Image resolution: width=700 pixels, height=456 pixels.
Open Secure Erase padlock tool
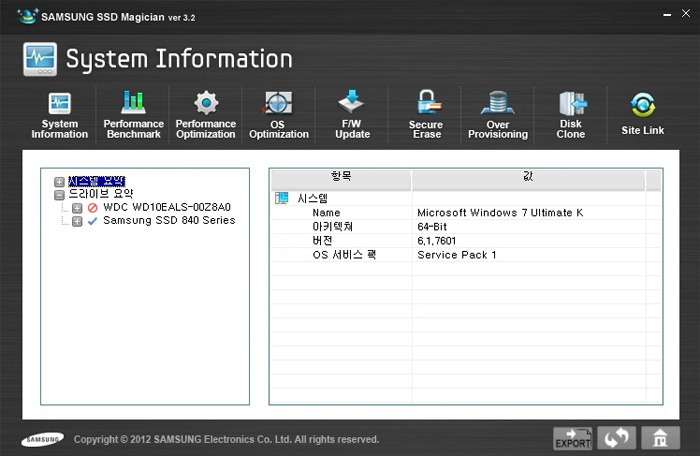point(426,115)
